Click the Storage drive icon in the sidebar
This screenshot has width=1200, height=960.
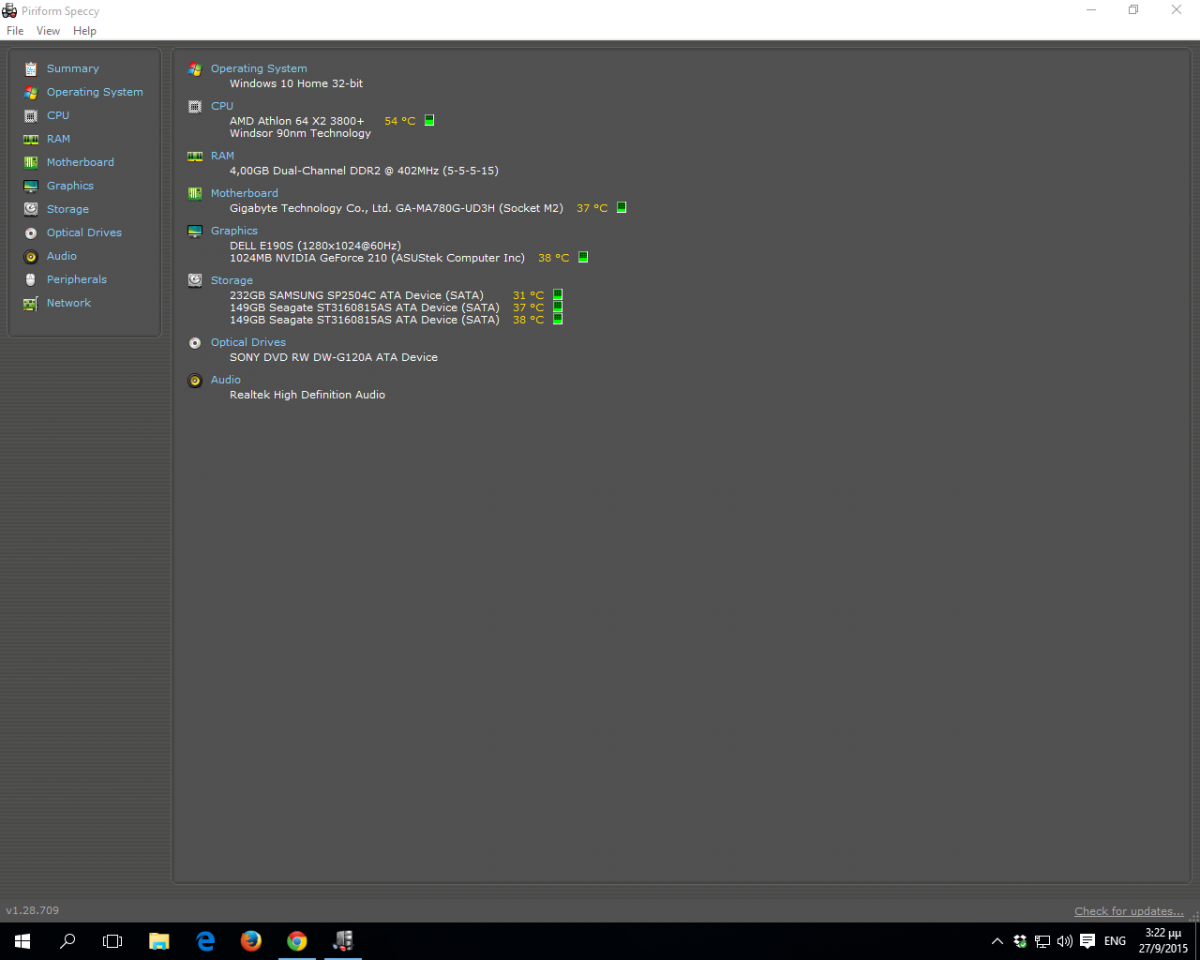point(30,209)
